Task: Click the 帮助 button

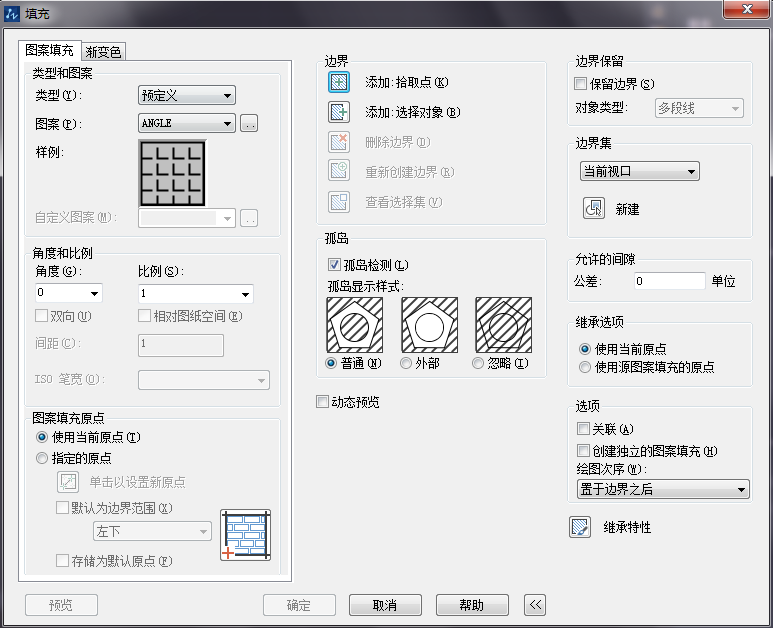Action: [x=472, y=605]
